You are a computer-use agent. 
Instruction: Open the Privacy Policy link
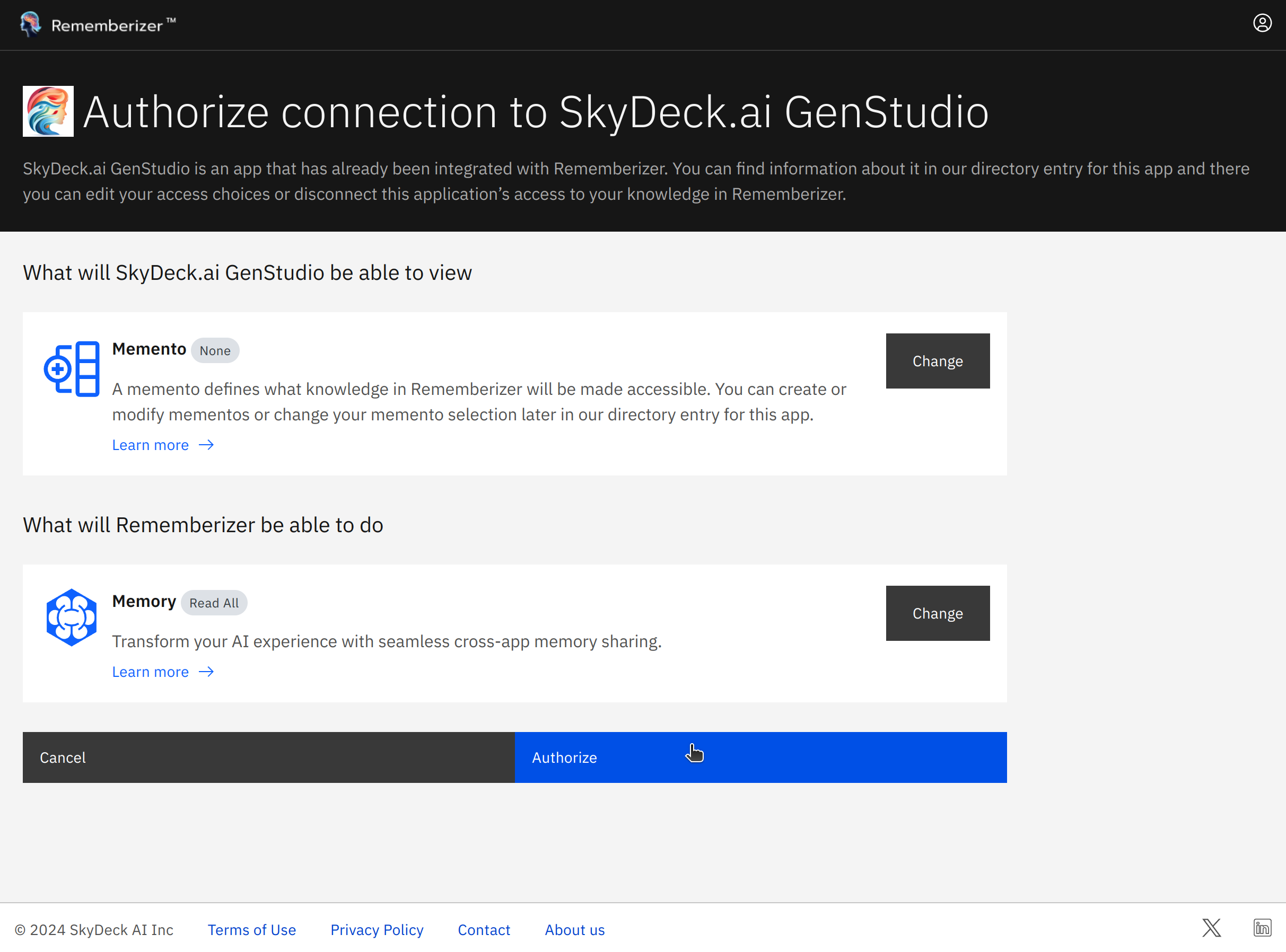(x=377, y=930)
